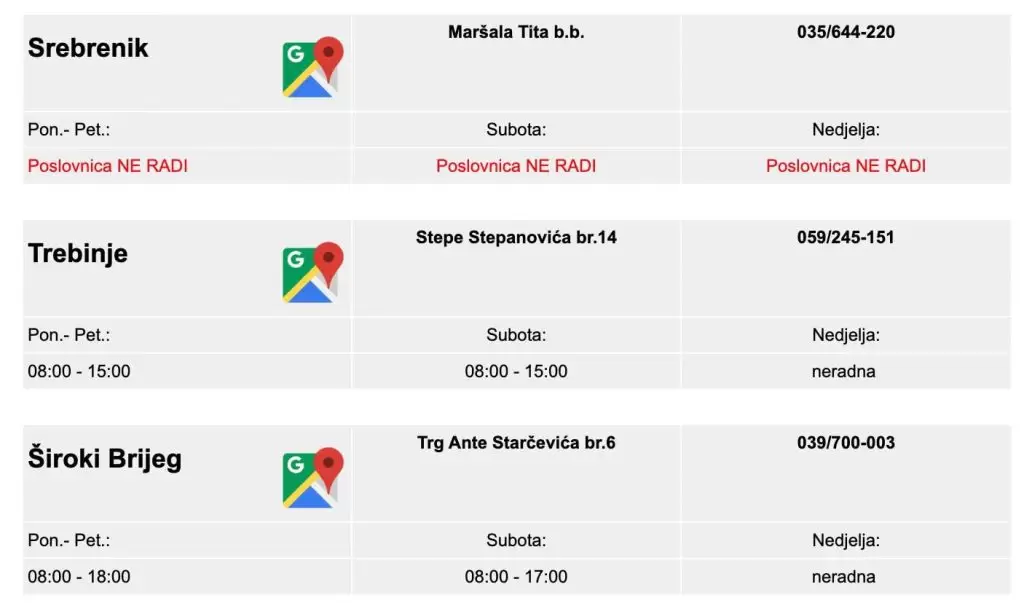
Task: Click Srebrenik Saturday 'Poslovnica NE RADI' notice
Action: click(516, 166)
